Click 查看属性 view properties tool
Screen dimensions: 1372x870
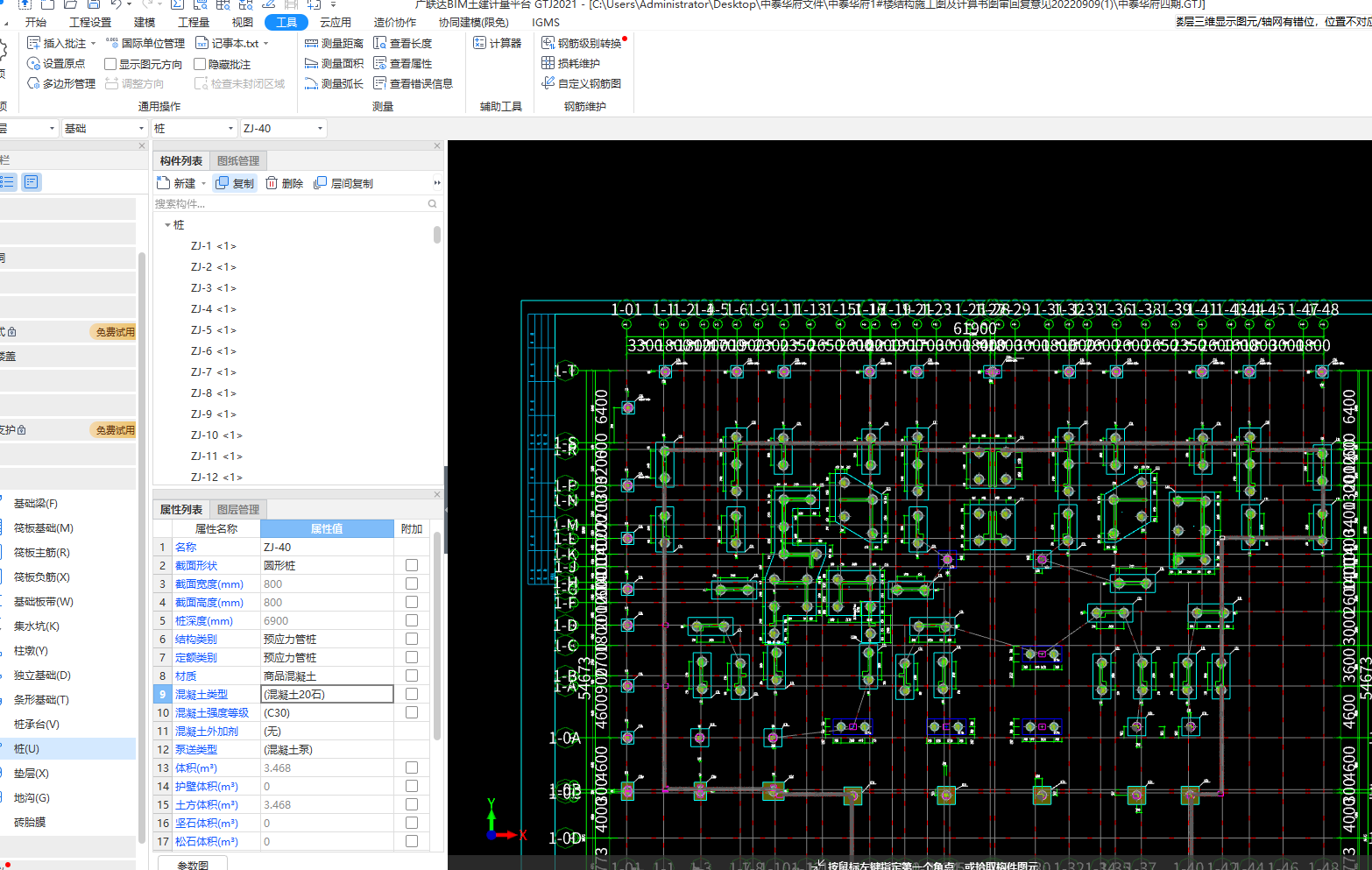click(x=403, y=63)
